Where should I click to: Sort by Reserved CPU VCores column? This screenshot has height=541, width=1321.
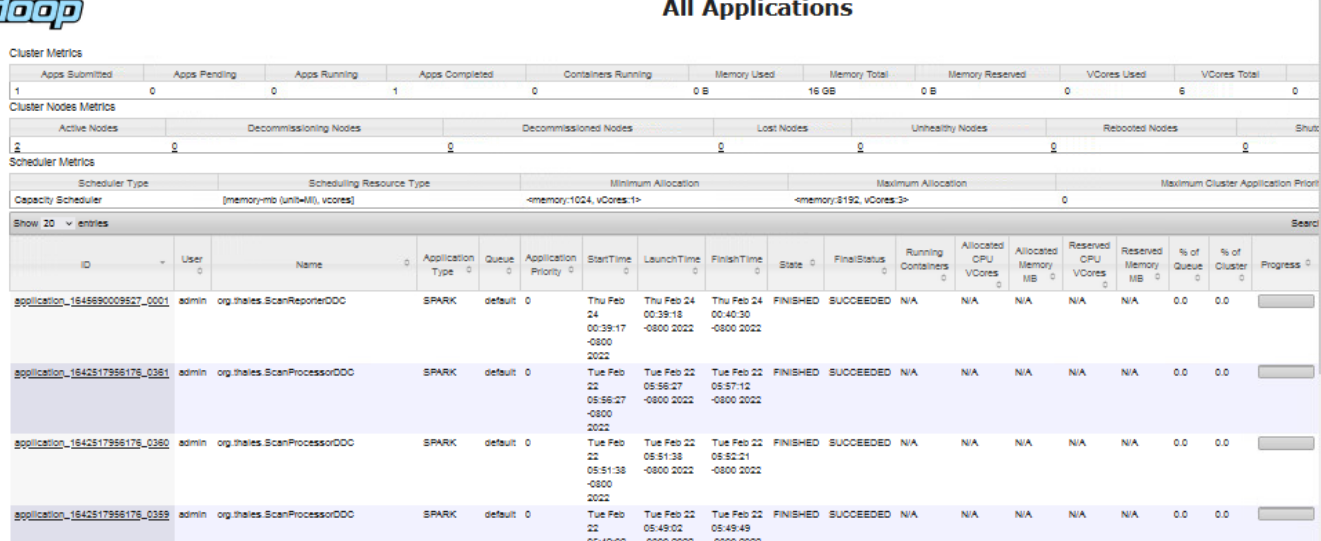point(1088,264)
